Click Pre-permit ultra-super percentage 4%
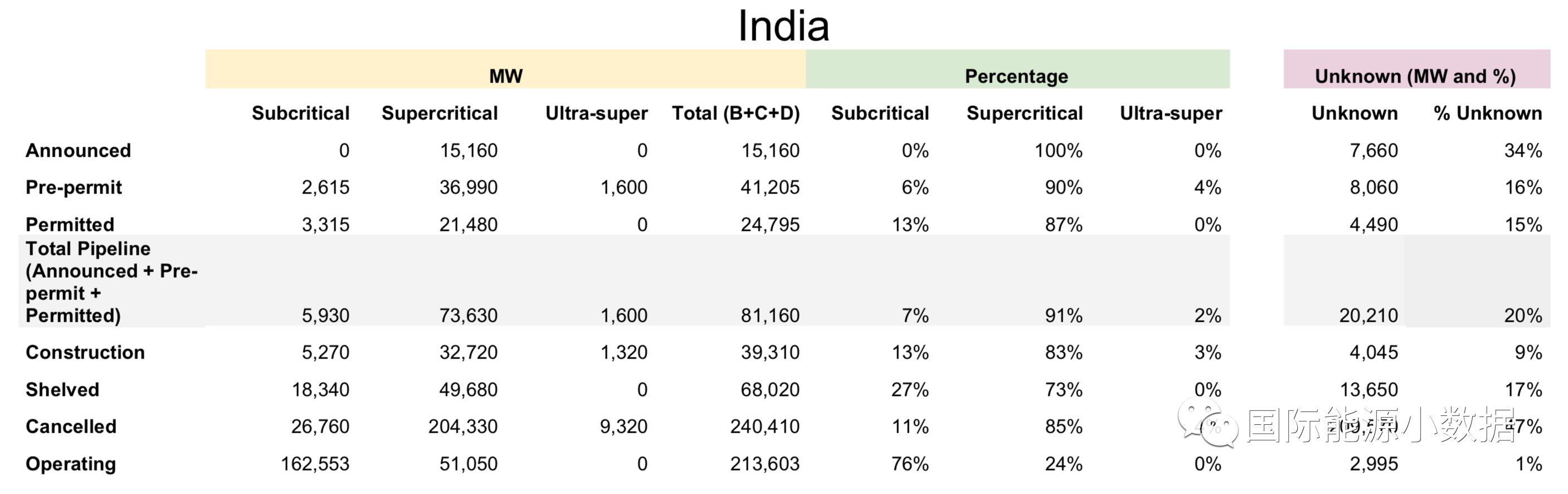Screen dimensions: 1568x494 pyautogui.click(x=1207, y=187)
